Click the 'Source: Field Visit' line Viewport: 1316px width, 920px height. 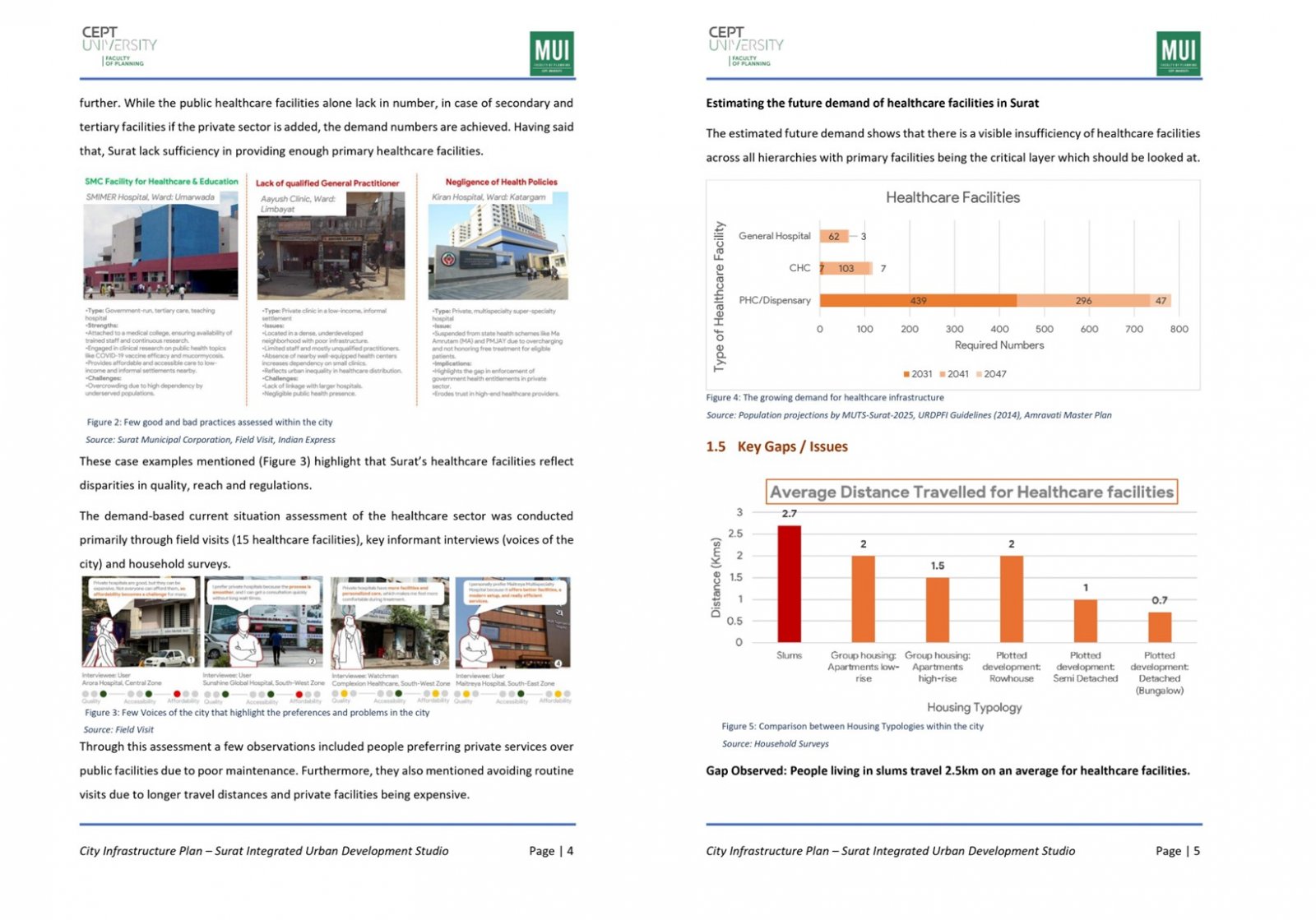[118, 729]
